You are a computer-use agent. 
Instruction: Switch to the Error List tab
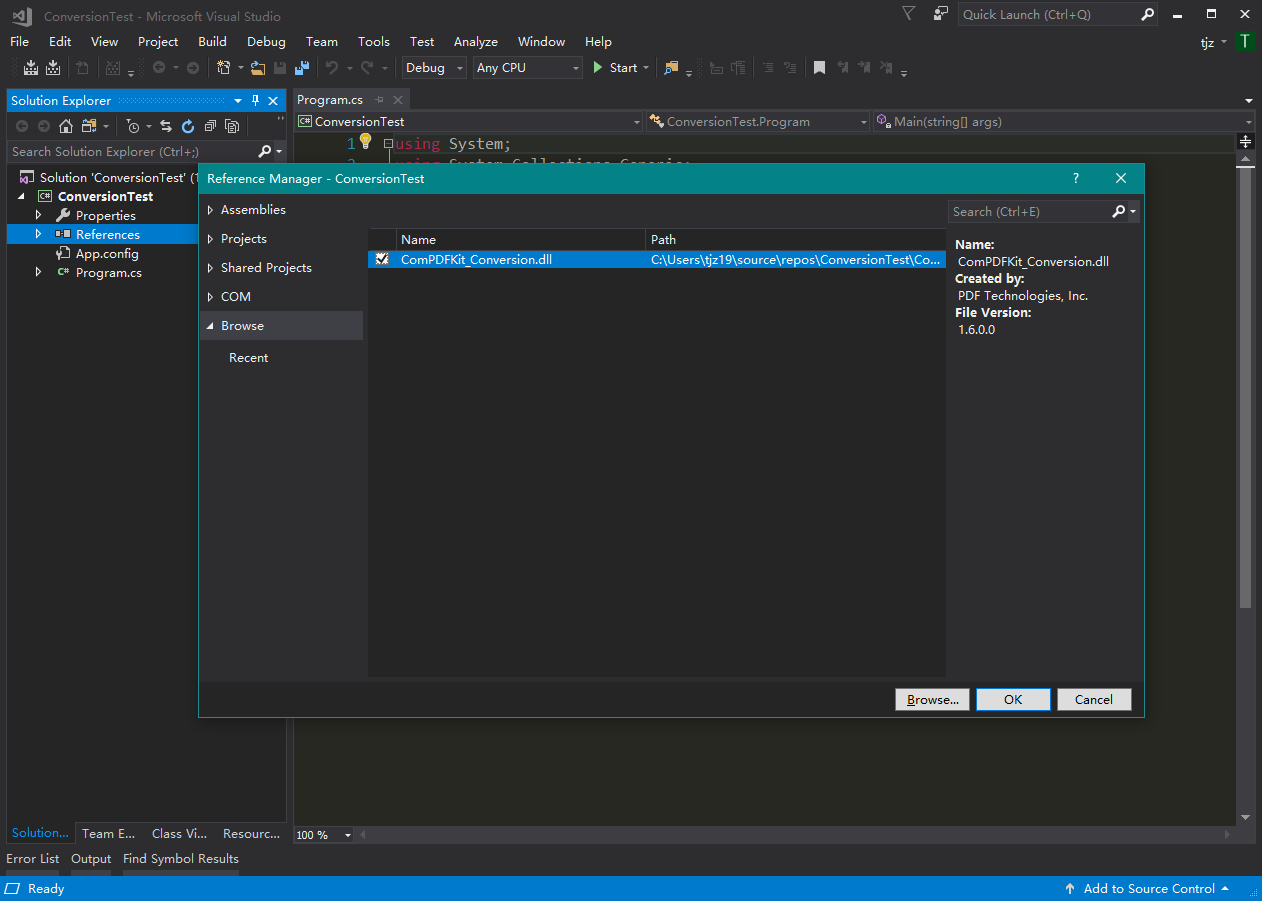click(x=33, y=858)
